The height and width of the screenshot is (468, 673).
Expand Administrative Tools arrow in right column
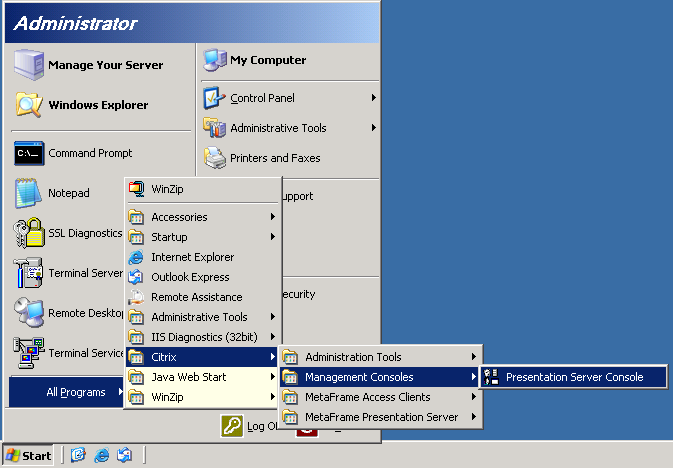pos(373,128)
